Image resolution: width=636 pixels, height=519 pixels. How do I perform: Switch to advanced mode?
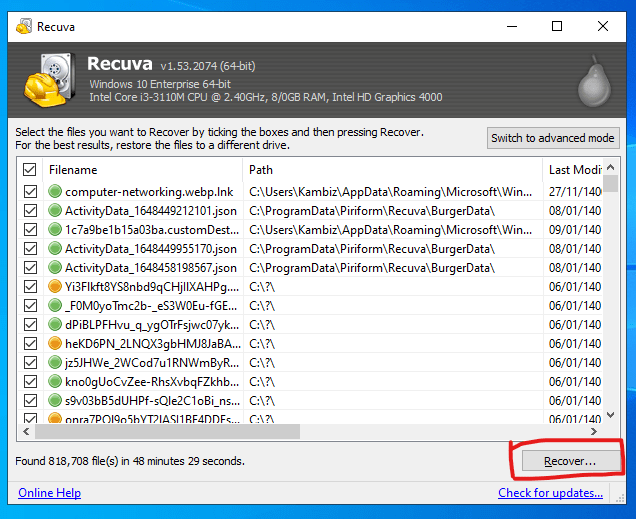click(553, 138)
